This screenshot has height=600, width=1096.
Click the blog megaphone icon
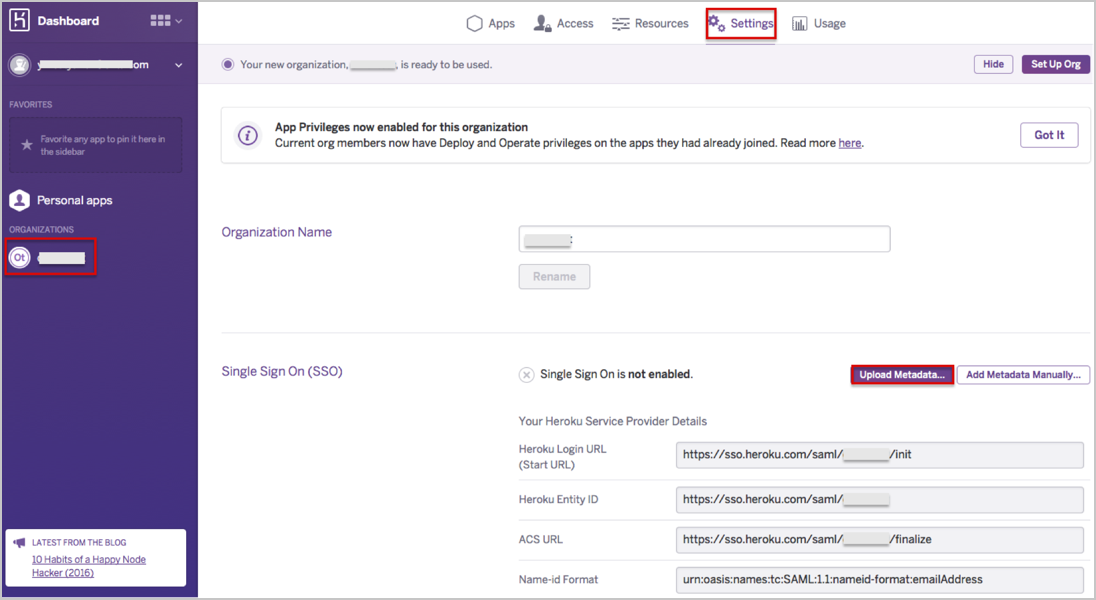pos(19,543)
